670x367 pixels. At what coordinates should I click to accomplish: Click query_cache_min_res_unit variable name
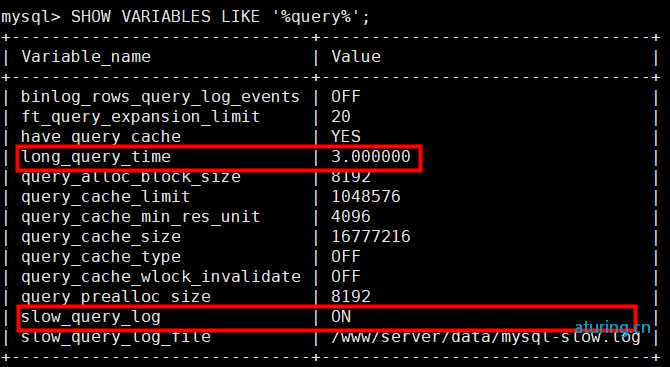(x=141, y=217)
